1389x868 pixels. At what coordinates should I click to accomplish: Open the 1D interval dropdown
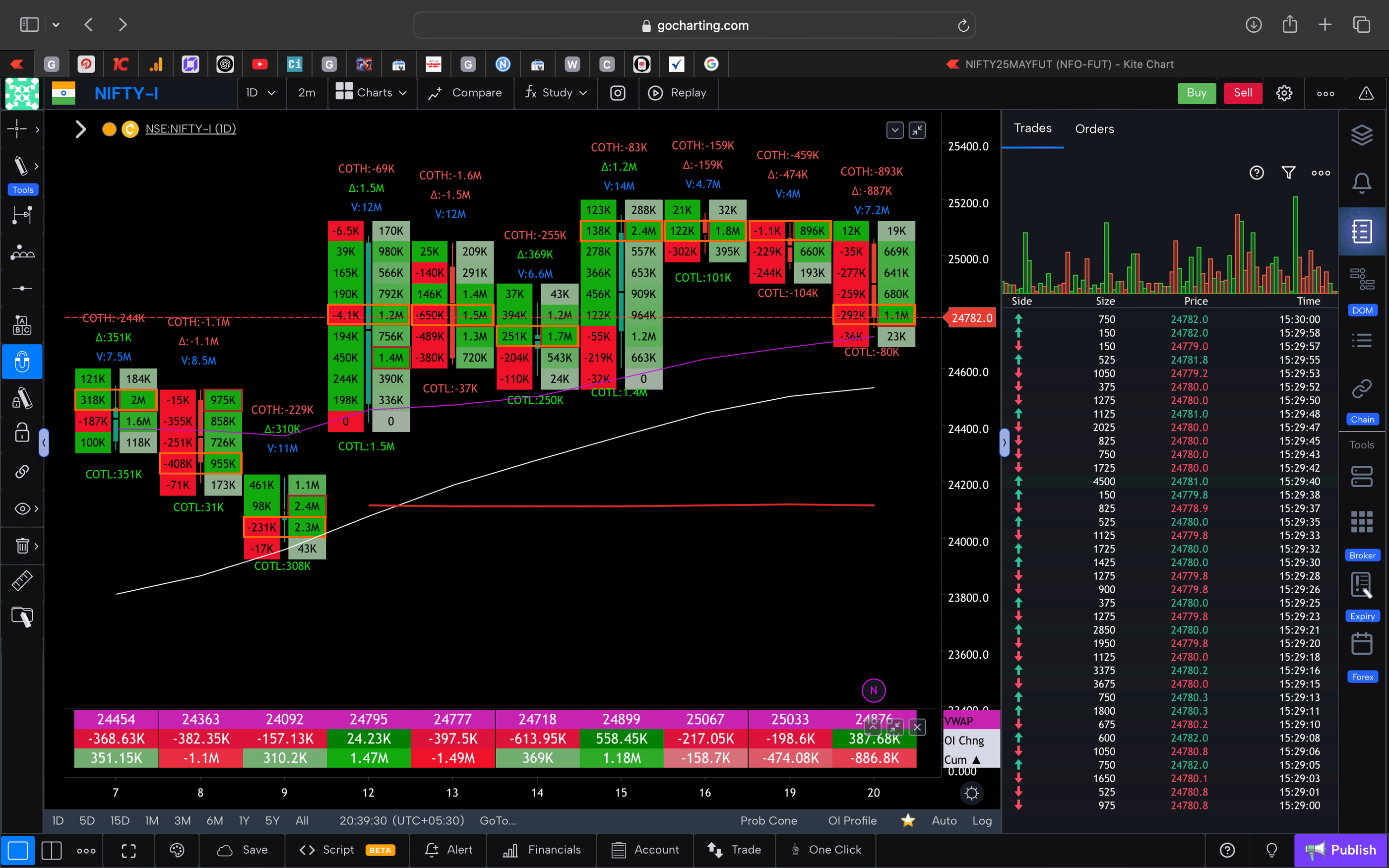262,93
